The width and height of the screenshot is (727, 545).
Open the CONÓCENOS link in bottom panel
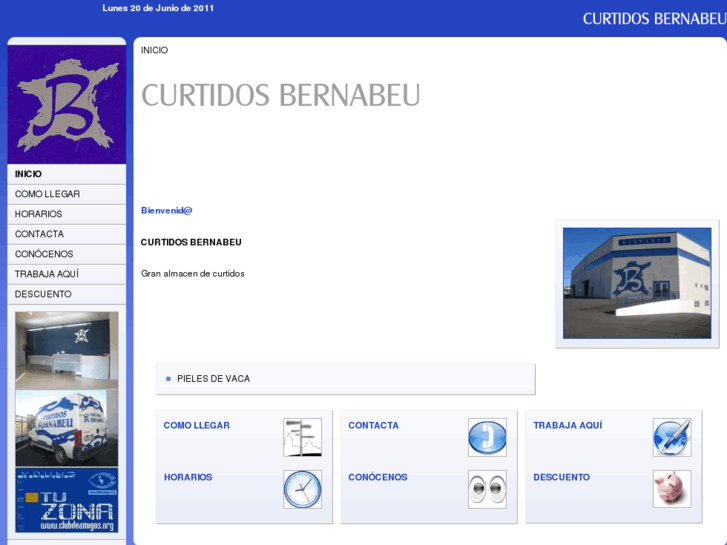[x=378, y=477]
